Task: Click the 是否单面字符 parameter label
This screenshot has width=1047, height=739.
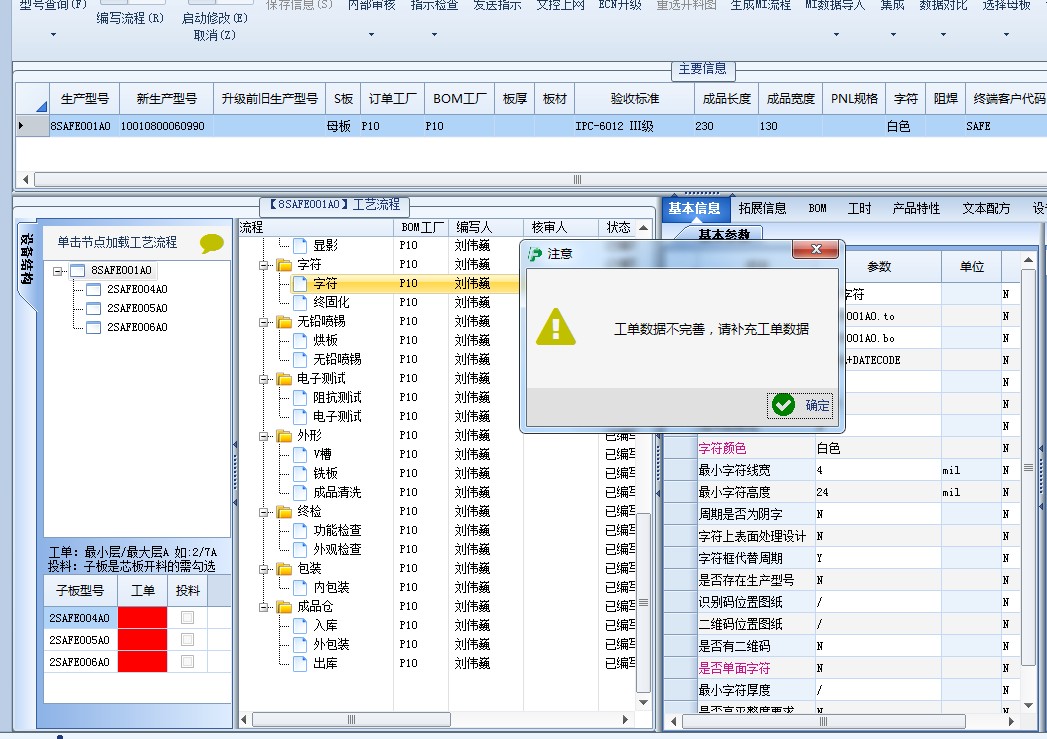Action: [x=735, y=668]
